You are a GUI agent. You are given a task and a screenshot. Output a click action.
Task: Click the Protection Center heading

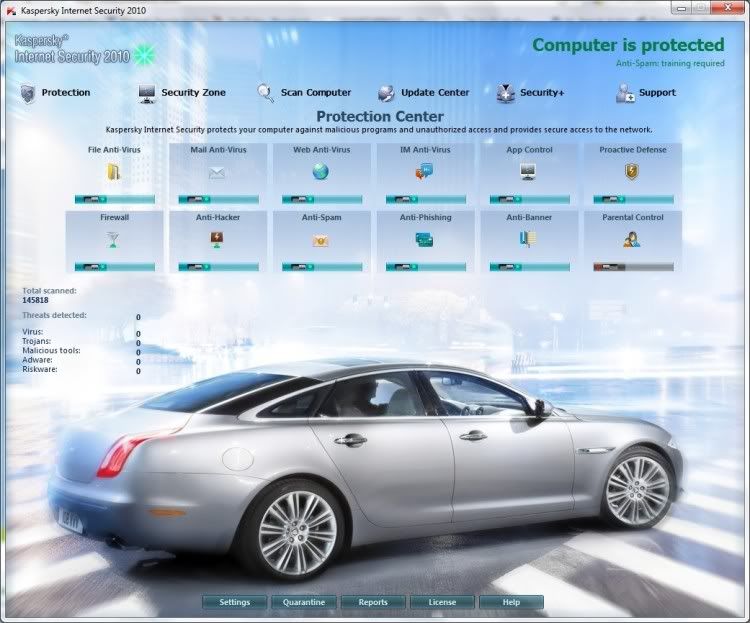pyautogui.click(x=380, y=116)
